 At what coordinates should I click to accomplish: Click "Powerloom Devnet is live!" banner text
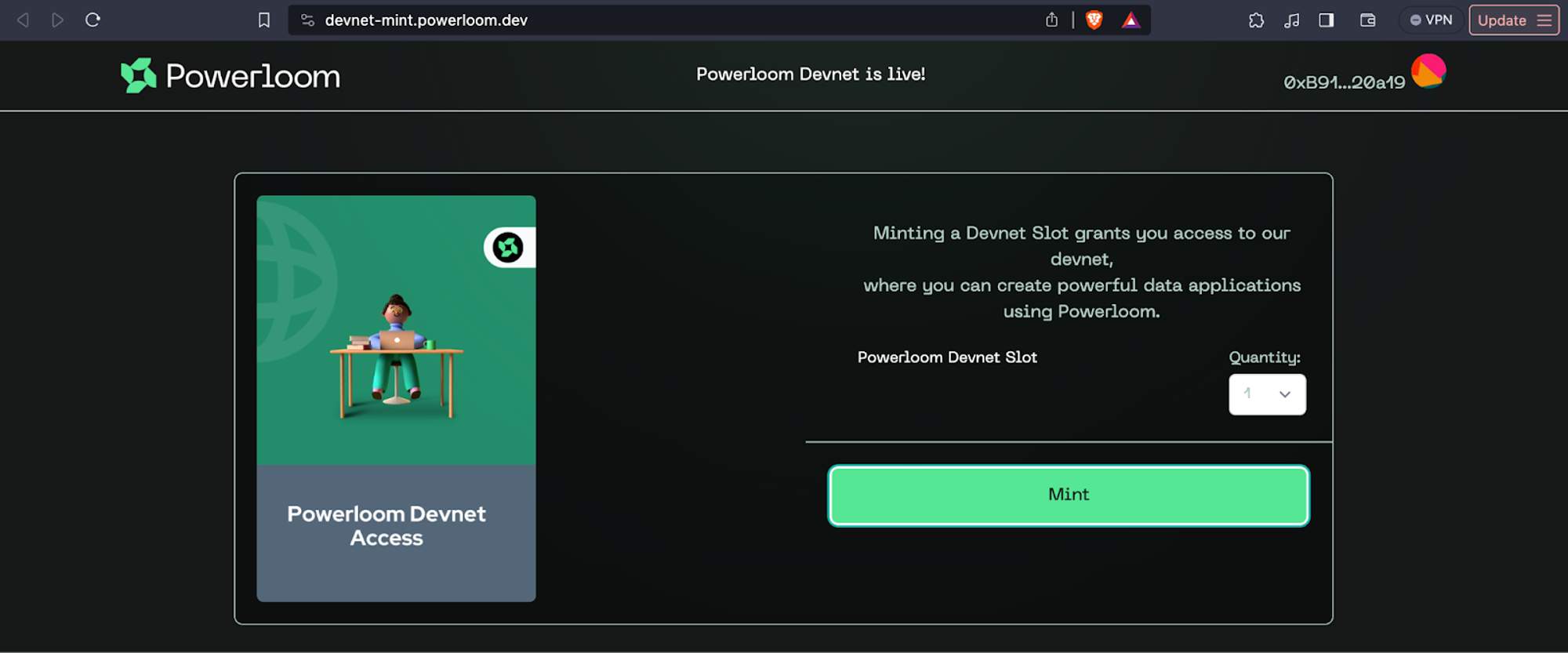[811, 74]
